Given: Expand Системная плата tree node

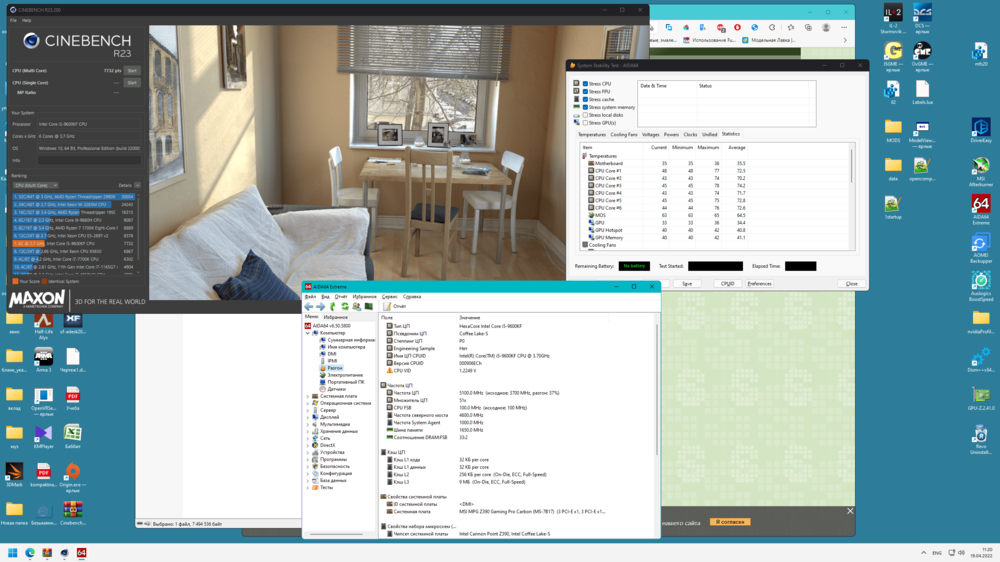Looking at the screenshot, I should coord(307,396).
